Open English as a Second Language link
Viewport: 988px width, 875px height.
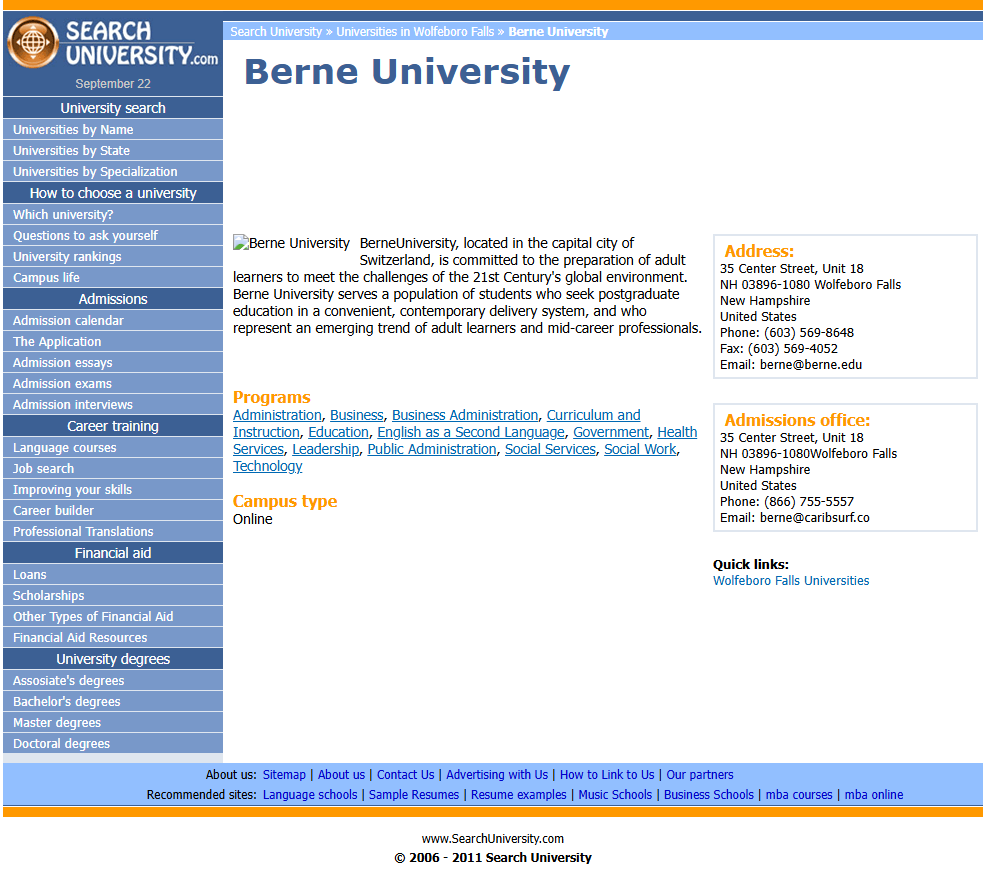(471, 433)
